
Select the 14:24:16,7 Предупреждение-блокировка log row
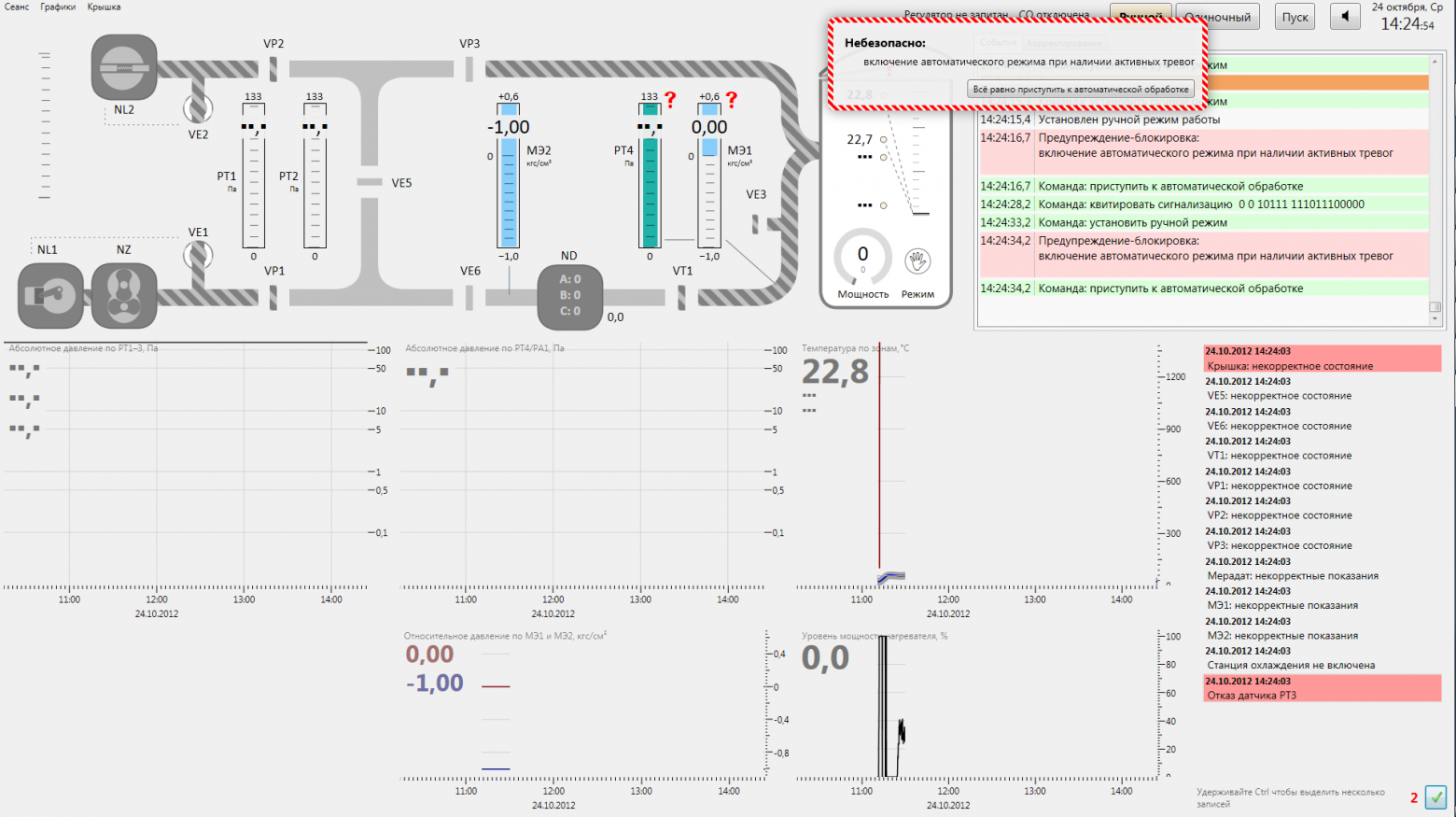click(1203, 153)
